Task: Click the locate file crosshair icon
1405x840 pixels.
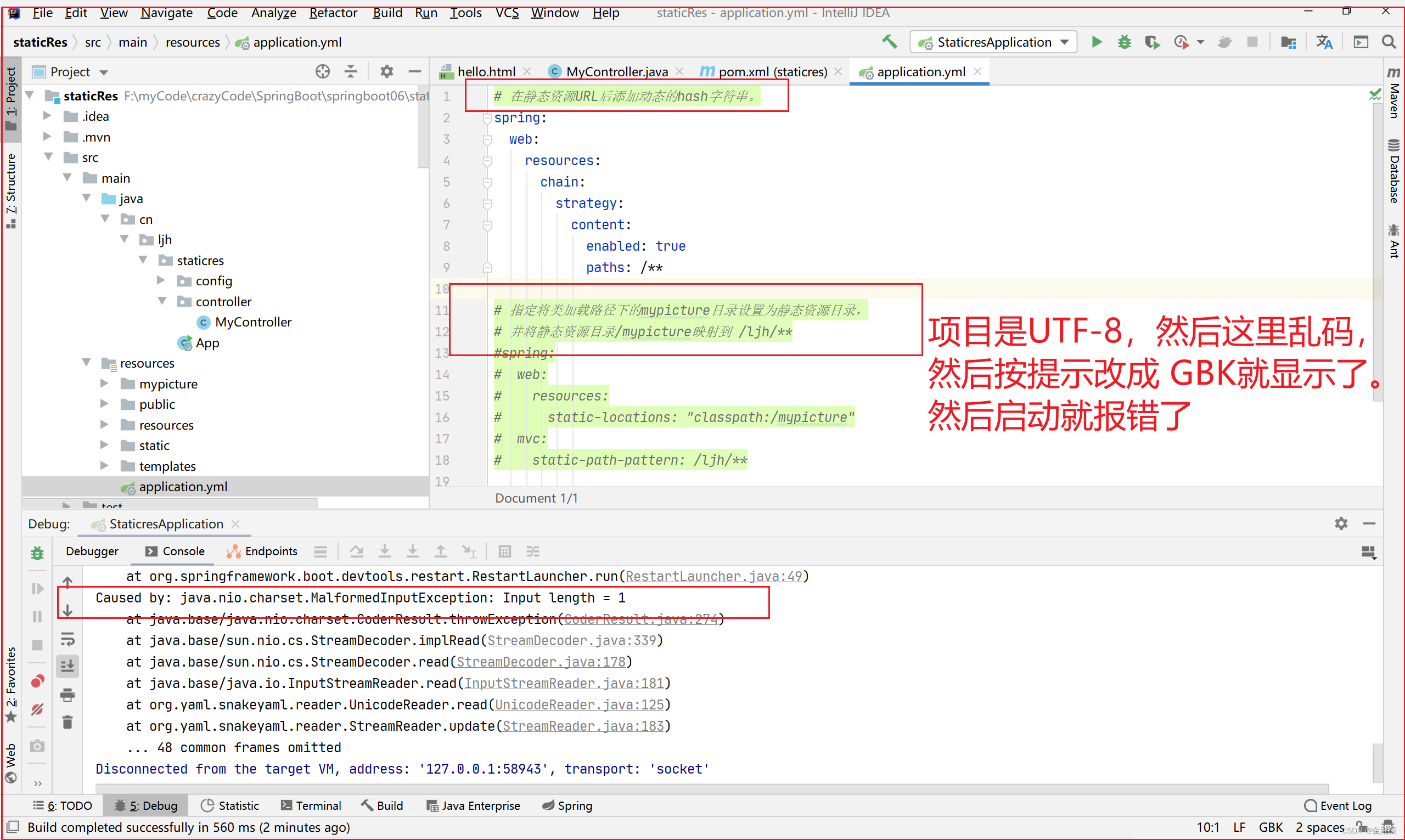Action: pyautogui.click(x=322, y=71)
